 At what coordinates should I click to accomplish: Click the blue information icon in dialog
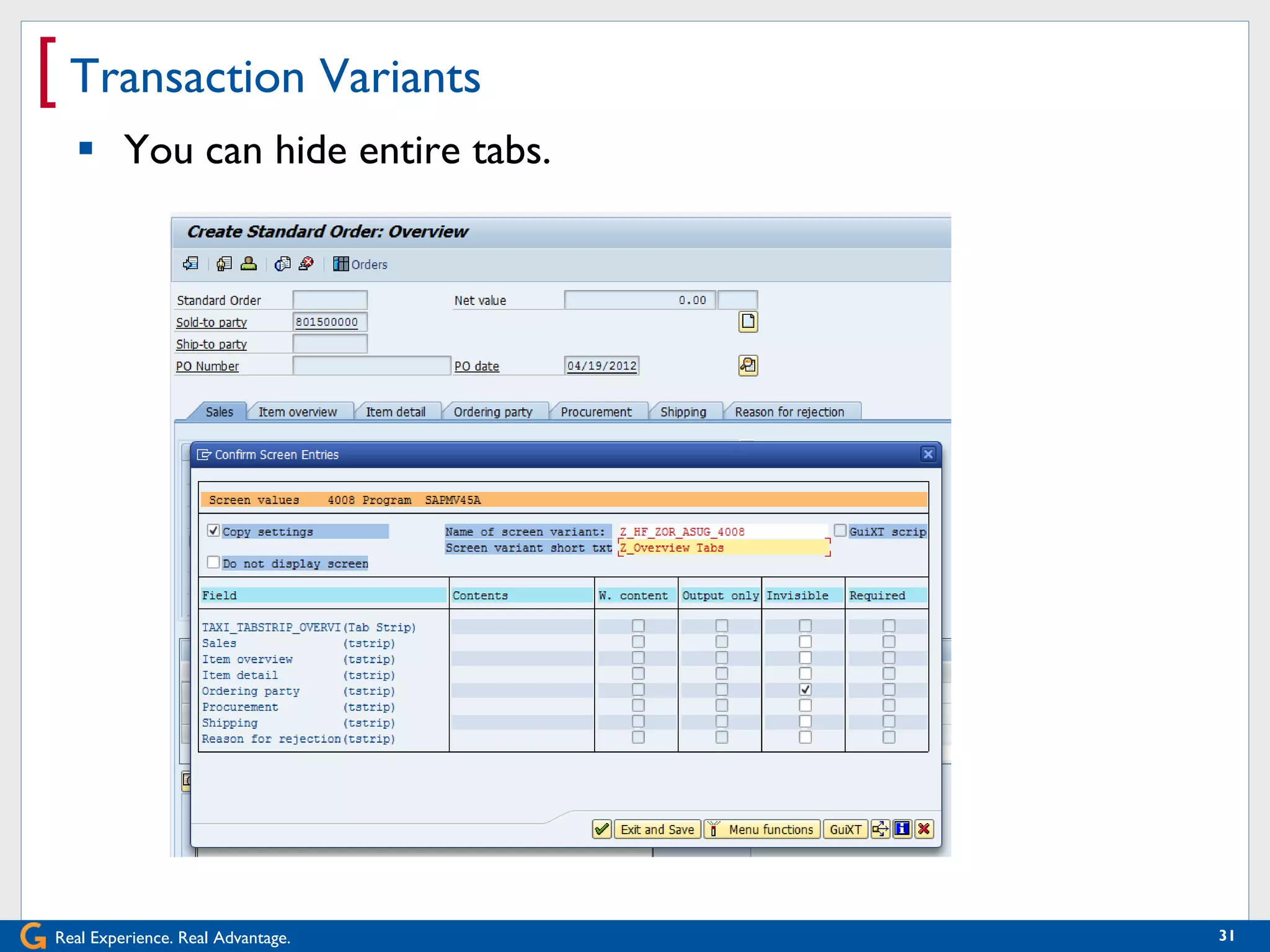point(902,829)
